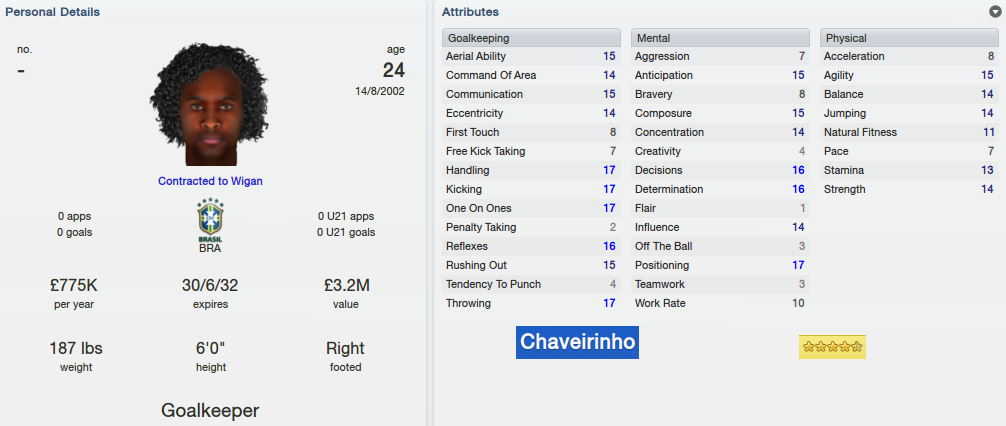Select the Chaveirinho name label

pyautogui.click(x=577, y=342)
